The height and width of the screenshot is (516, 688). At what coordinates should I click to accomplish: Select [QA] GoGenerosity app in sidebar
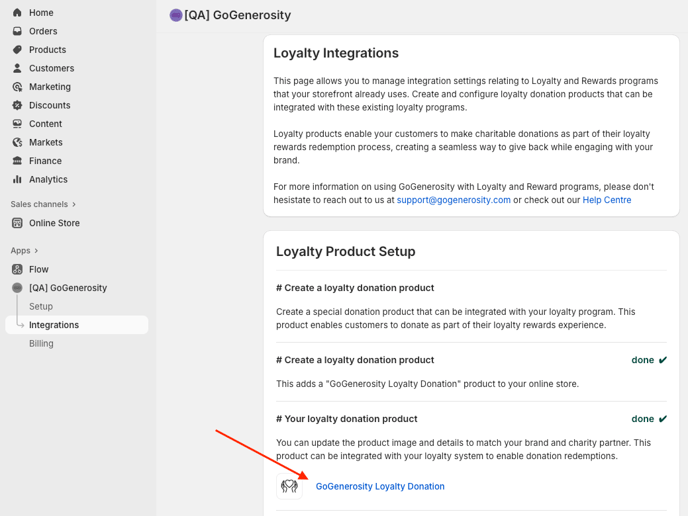pyautogui.click(x=68, y=288)
